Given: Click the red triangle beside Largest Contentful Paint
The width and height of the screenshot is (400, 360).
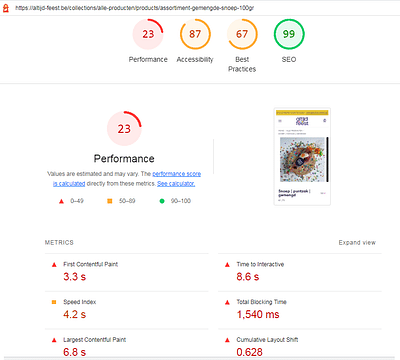Looking at the screenshot, I should (x=54, y=340).
